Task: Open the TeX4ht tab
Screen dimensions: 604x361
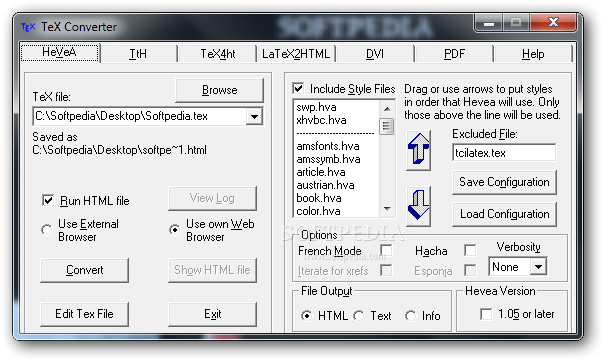Action: click(x=218, y=54)
